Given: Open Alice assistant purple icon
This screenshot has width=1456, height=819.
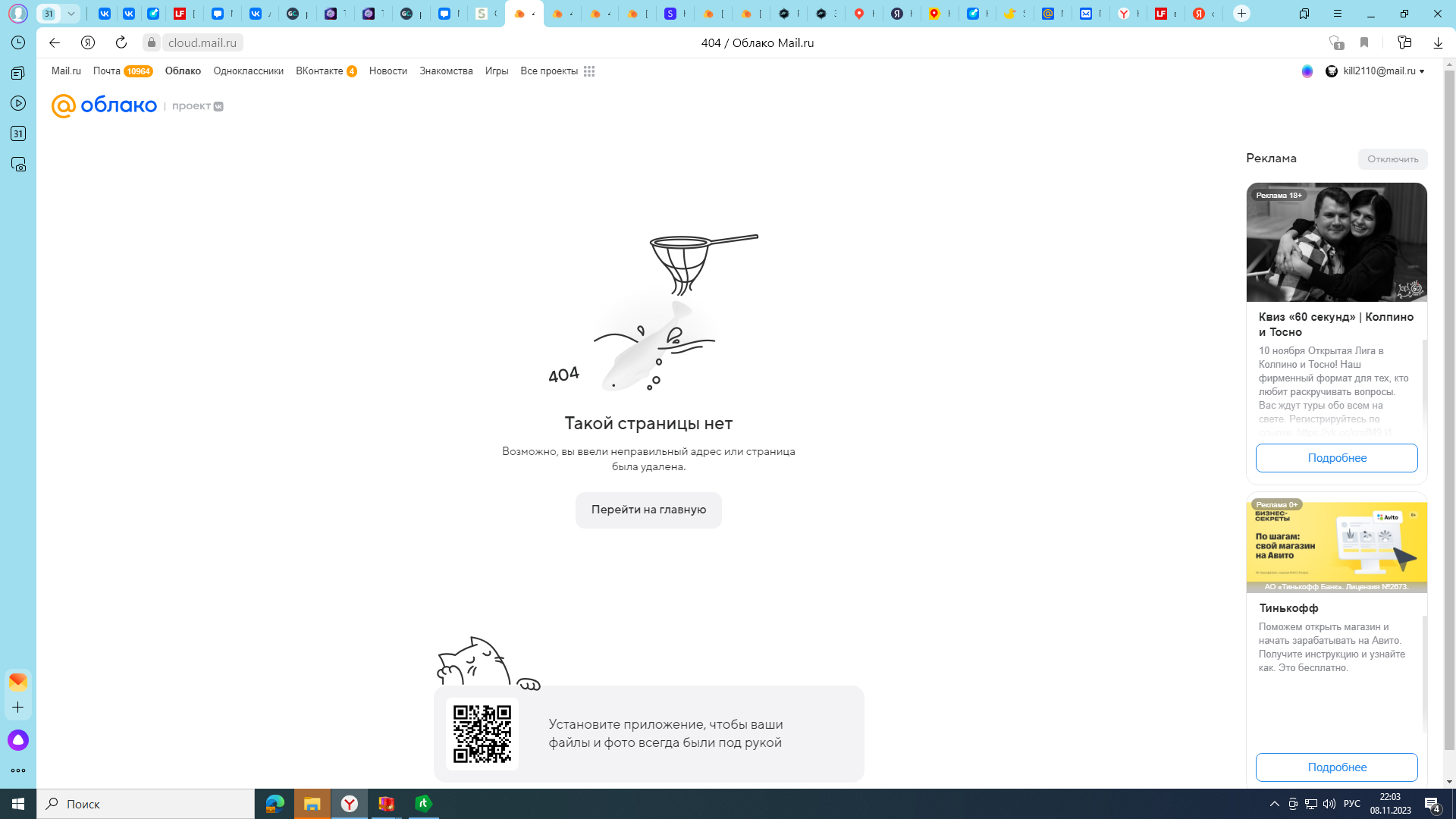Looking at the screenshot, I should point(18,740).
